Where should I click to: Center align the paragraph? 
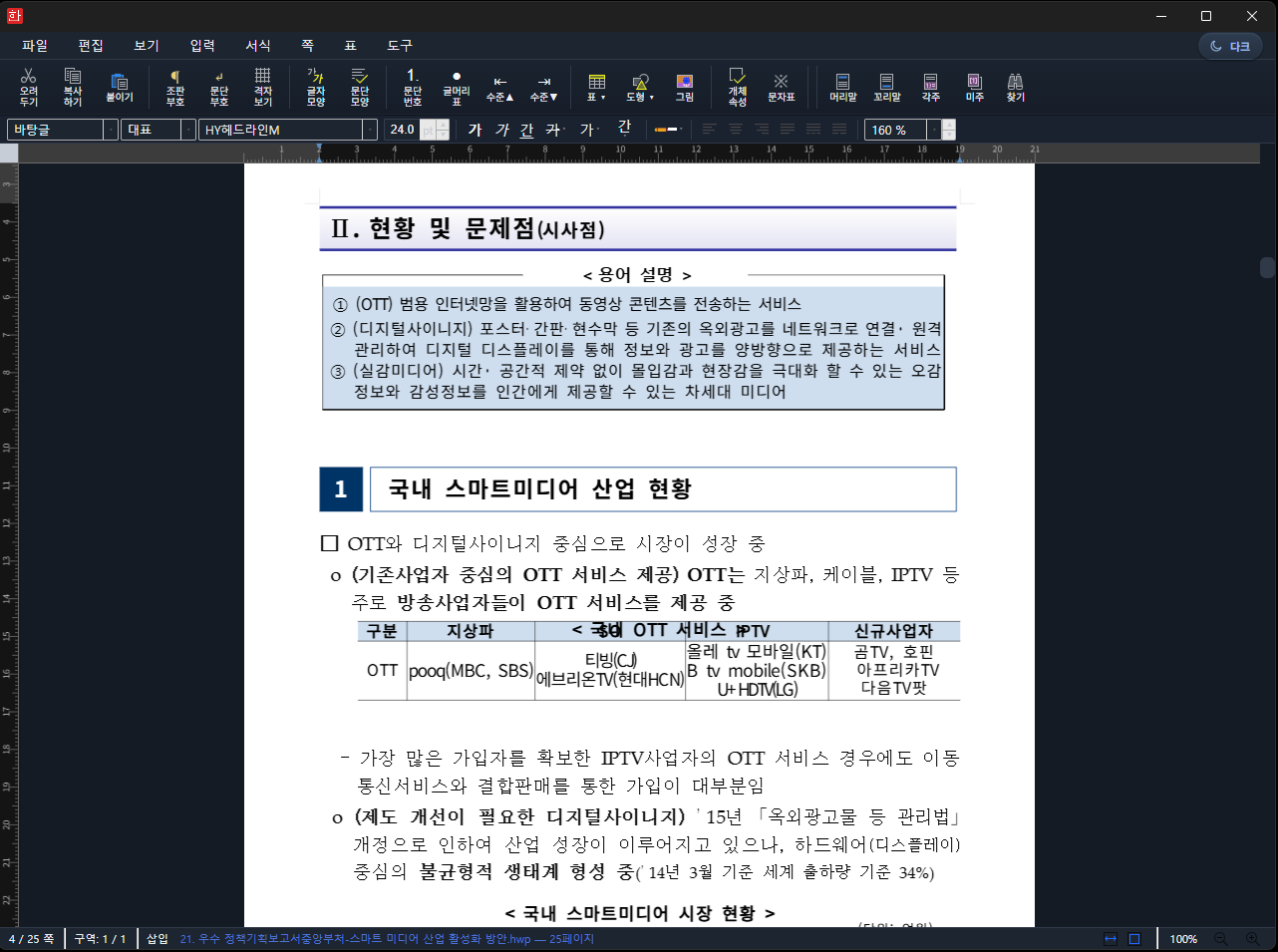pyautogui.click(x=736, y=130)
